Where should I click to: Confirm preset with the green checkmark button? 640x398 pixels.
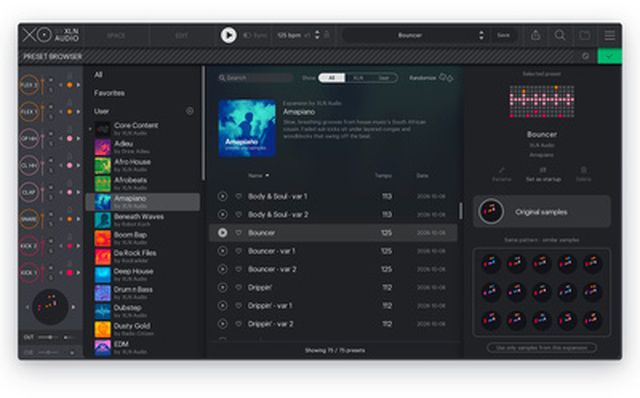609,56
